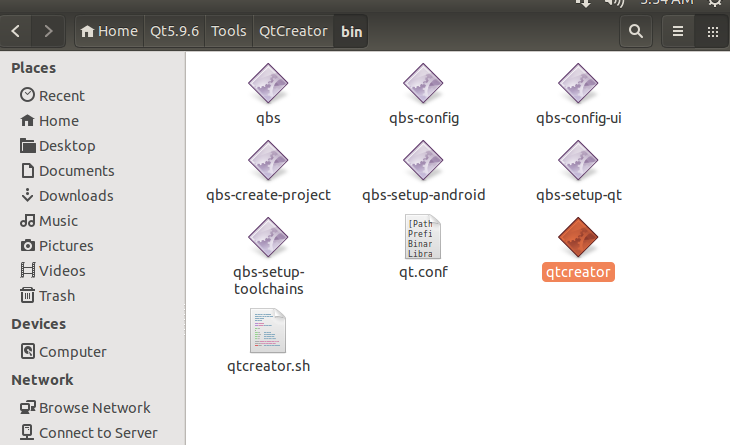Switch to list view

click(678, 31)
